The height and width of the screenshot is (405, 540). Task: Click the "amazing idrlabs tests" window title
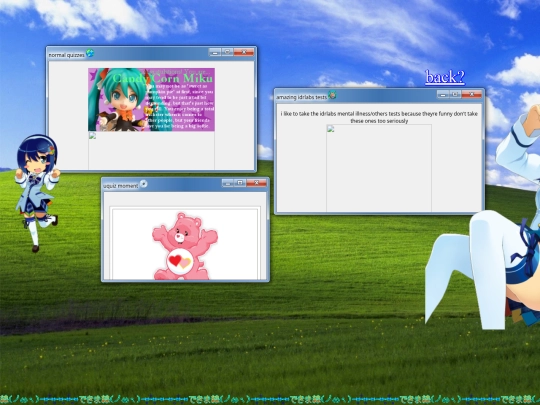coord(301,97)
